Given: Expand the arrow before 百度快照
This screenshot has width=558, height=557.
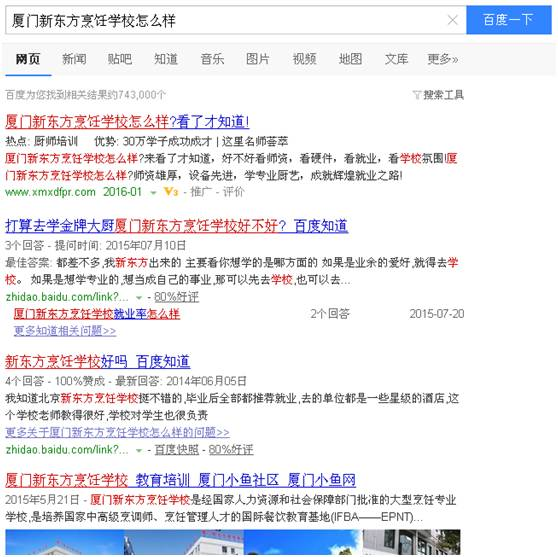Looking at the screenshot, I should click(x=139, y=451).
